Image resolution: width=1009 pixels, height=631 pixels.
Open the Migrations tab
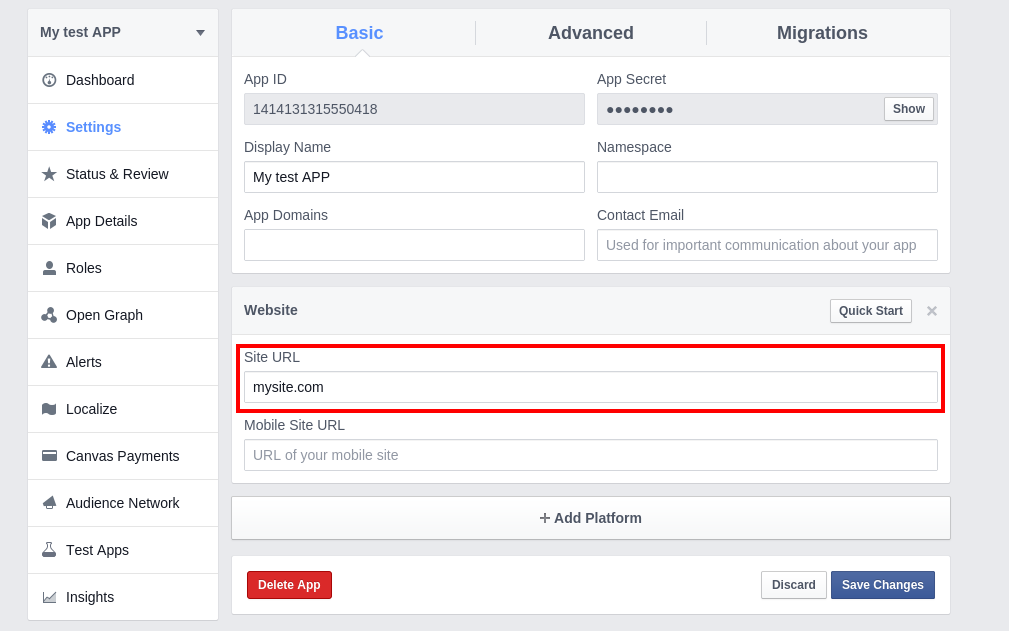822,33
